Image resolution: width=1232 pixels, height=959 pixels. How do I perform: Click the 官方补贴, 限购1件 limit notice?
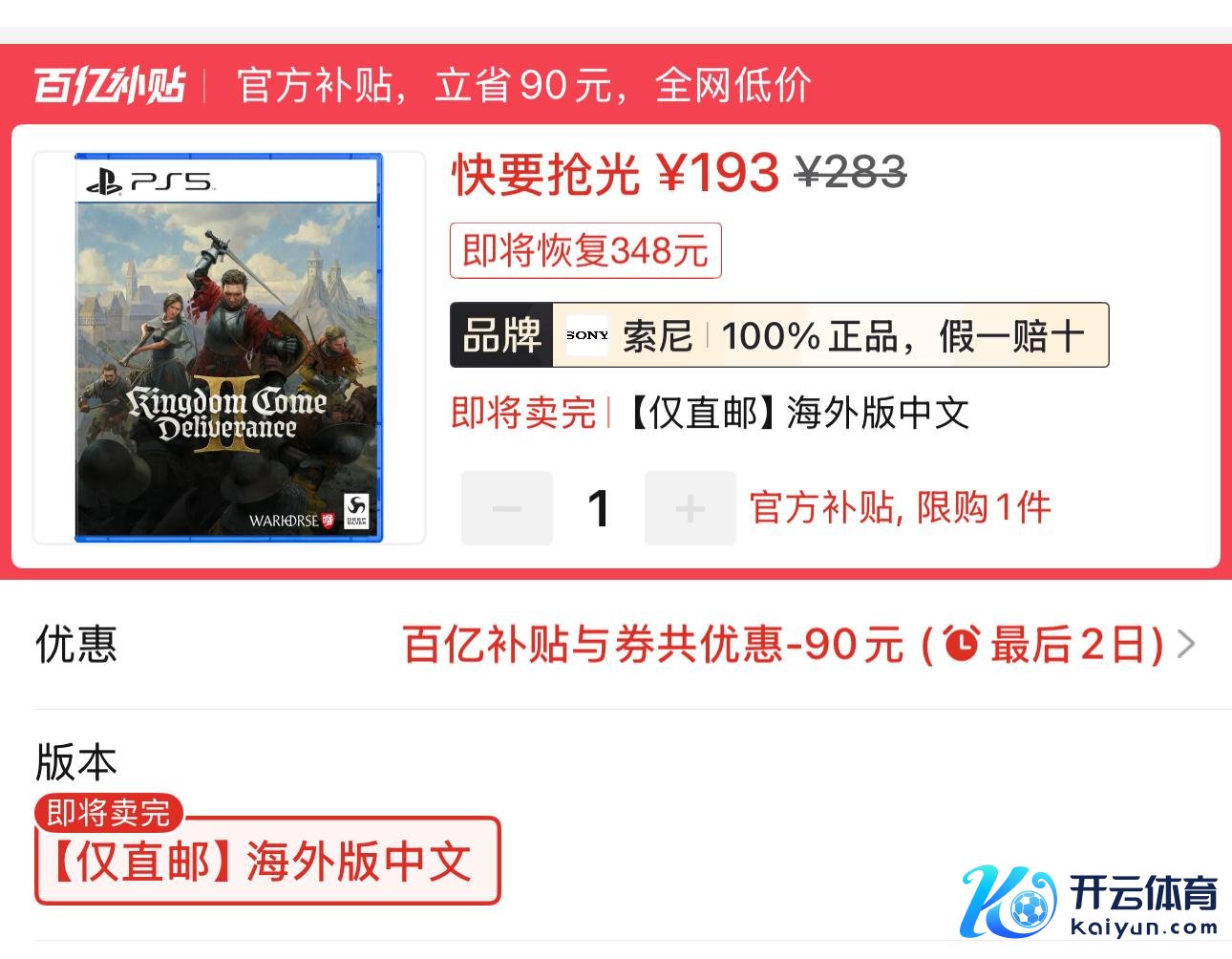(901, 507)
